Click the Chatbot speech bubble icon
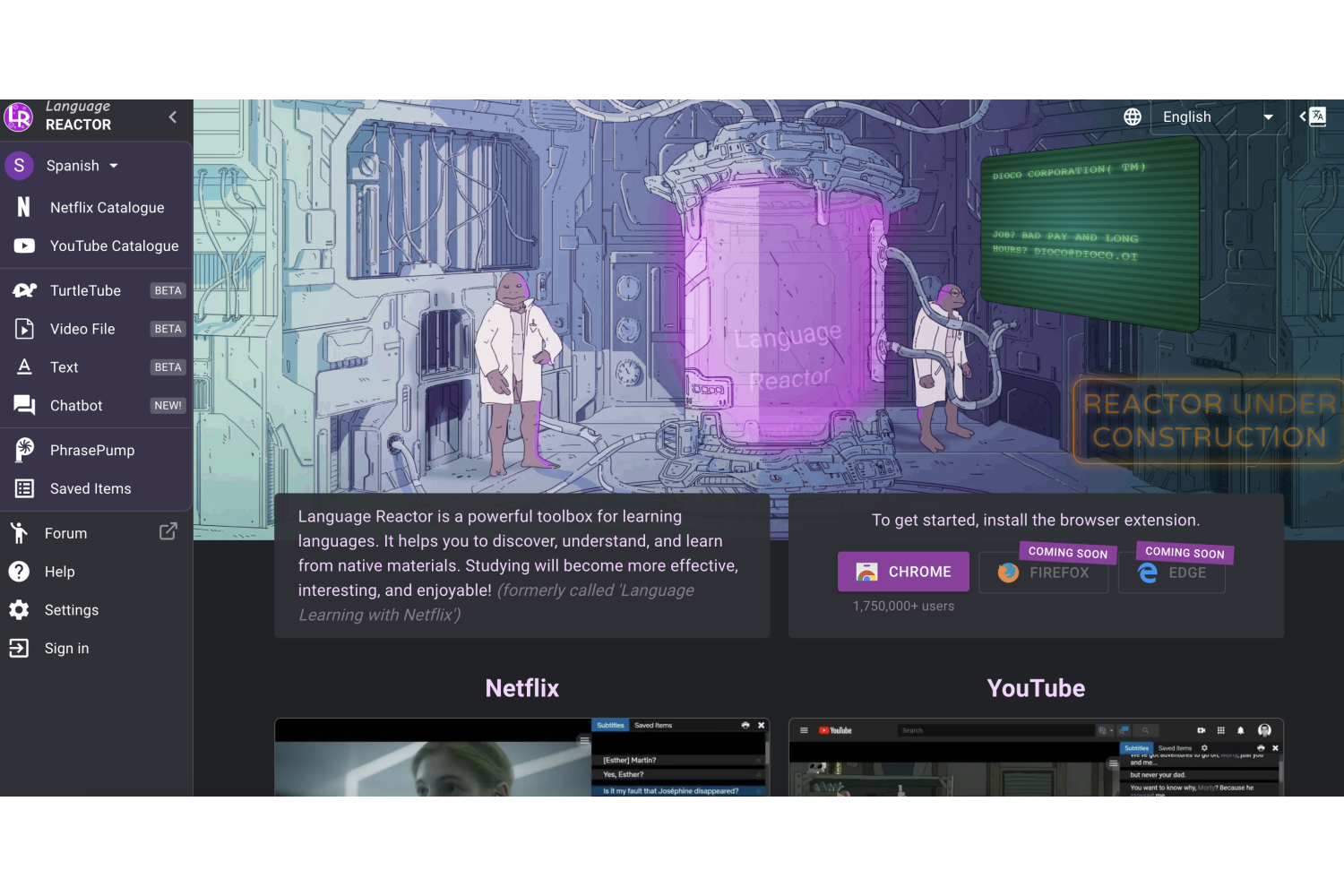 (24, 405)
